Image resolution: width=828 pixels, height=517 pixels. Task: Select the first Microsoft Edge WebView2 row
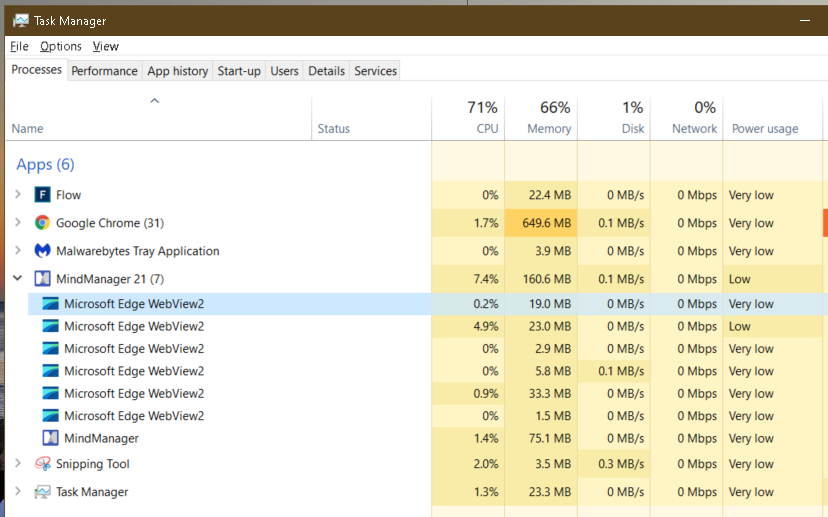pos(134,304)
